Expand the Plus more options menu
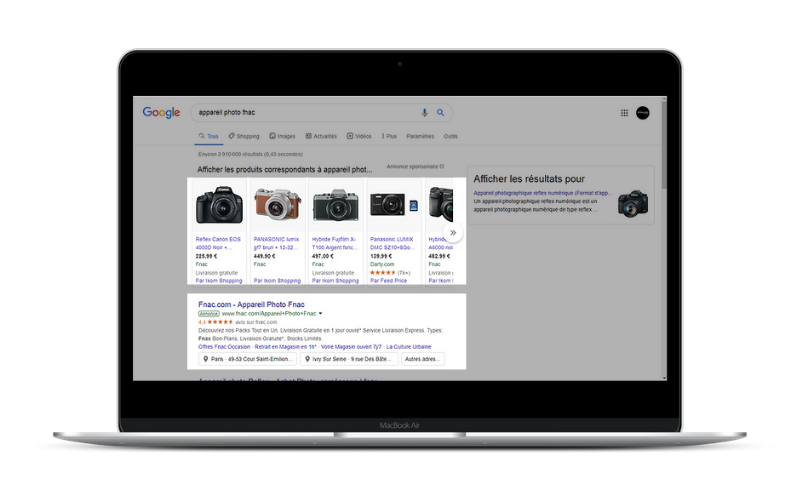 point(389,136)
